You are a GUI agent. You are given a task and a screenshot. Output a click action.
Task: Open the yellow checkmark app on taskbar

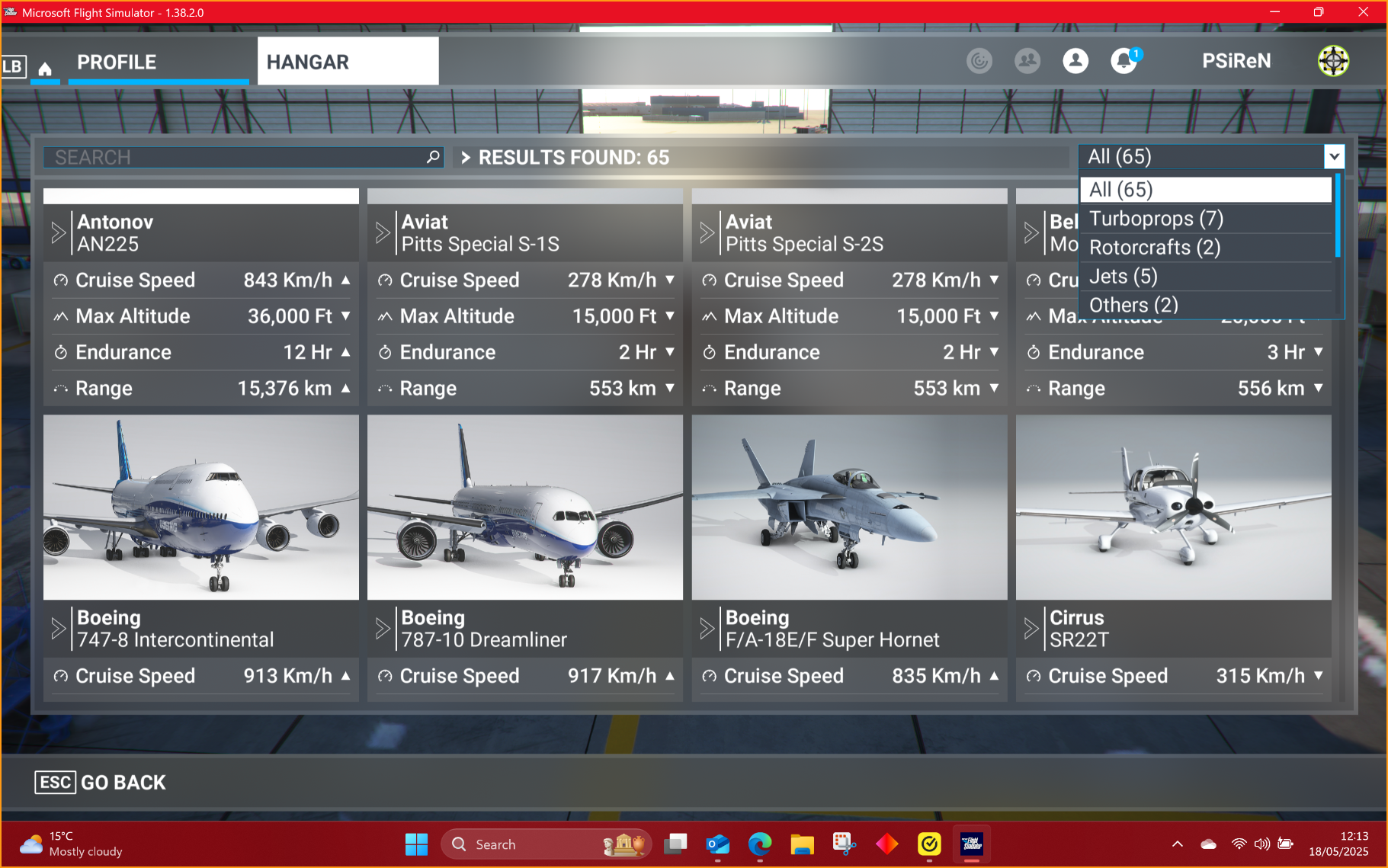[929, 844]
